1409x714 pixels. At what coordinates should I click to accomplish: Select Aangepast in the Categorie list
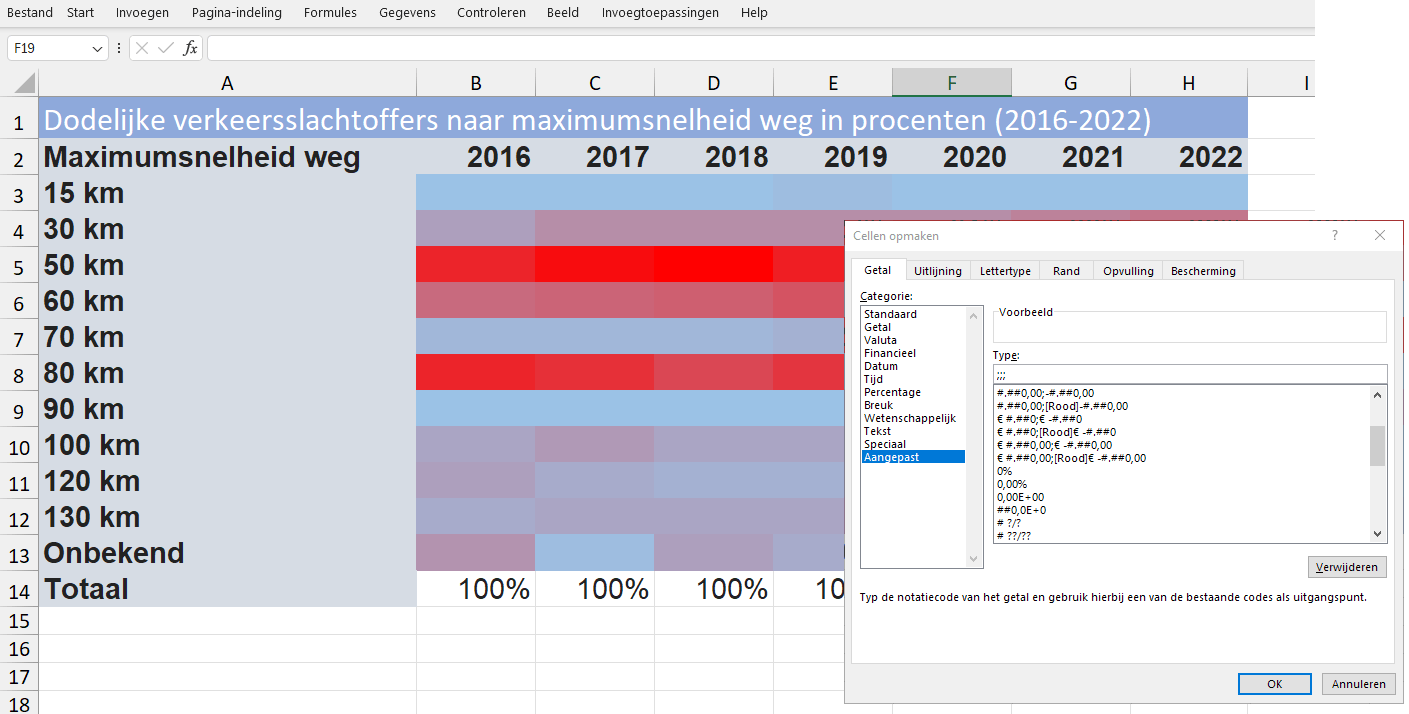point(913,457)
